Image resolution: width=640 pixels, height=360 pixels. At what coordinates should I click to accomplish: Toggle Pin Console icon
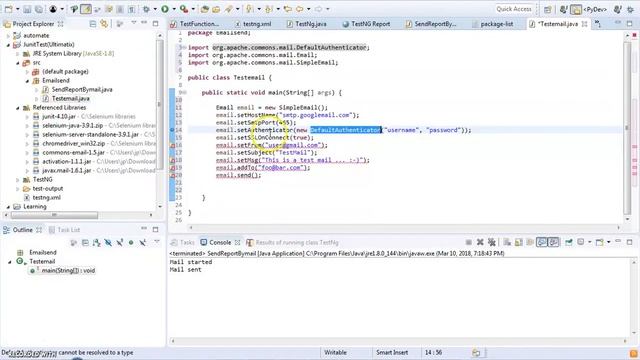(x=569, y=242)
